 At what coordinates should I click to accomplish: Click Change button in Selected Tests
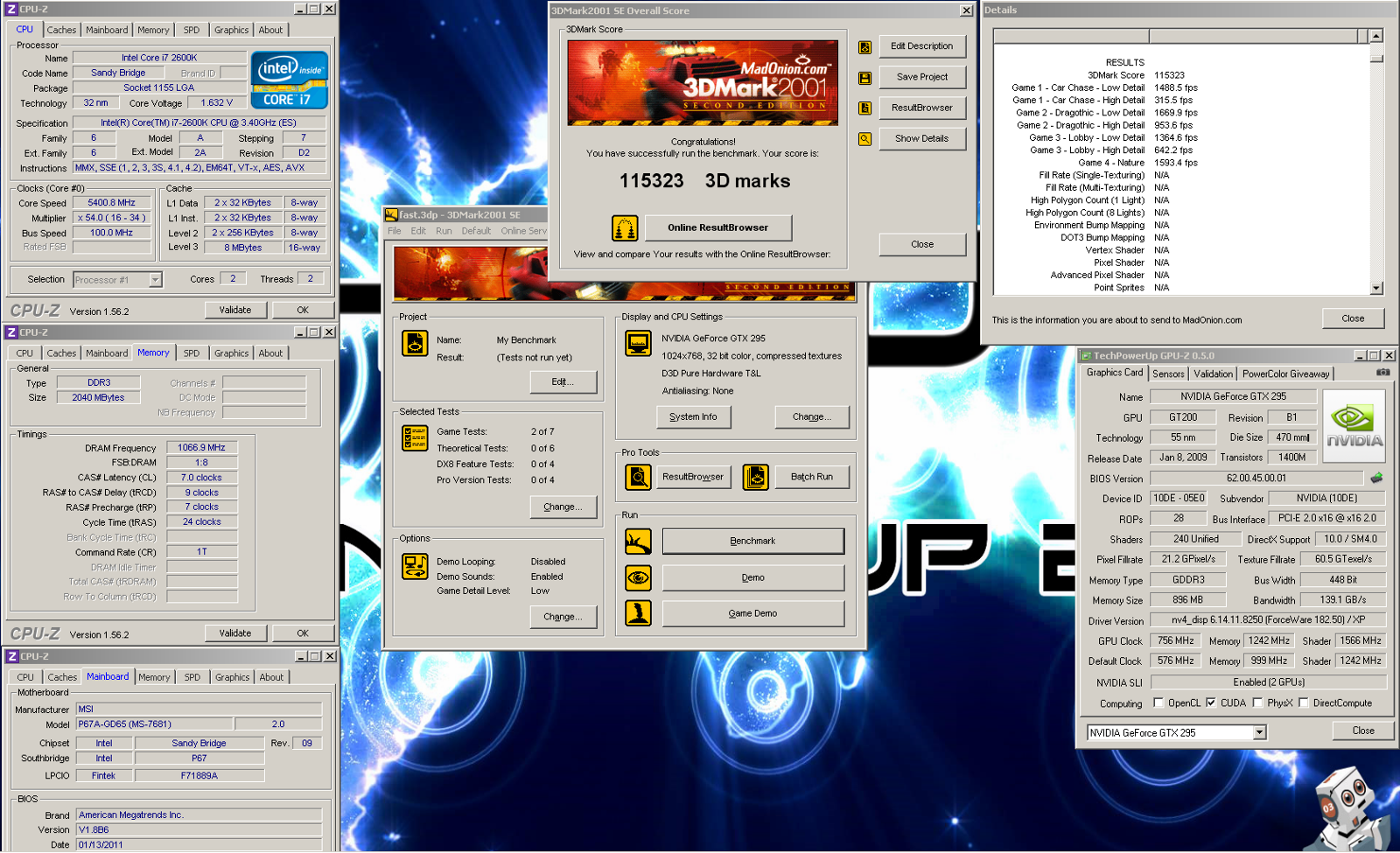tap(563, 507)
